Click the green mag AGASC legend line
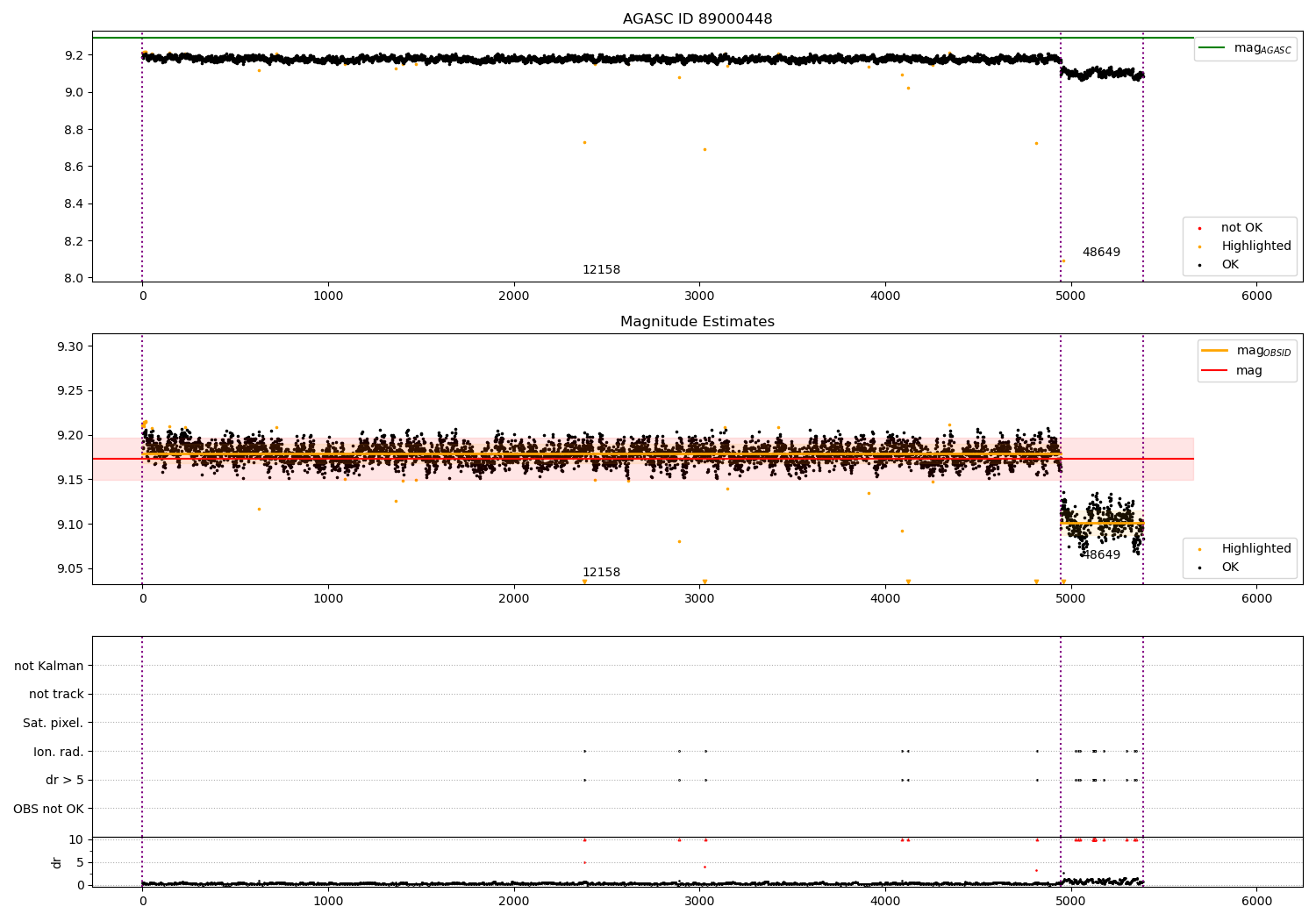The height and width of the screenshot is (921, 1316). (1212, 48)
